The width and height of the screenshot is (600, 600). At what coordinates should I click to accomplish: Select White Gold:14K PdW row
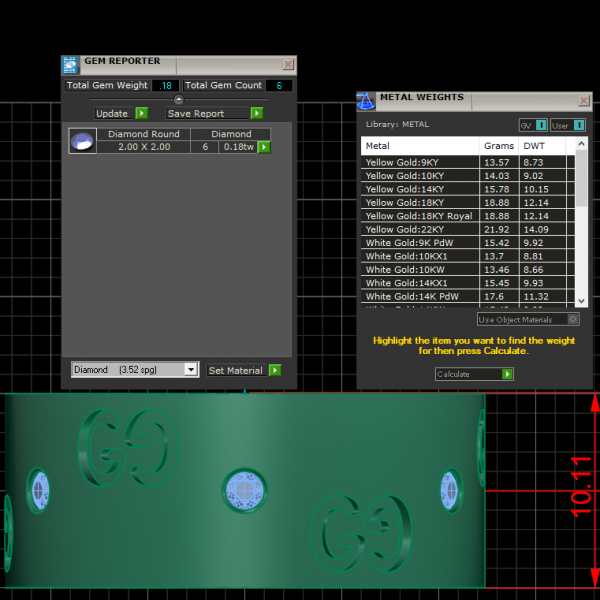(x=419, y=297)
